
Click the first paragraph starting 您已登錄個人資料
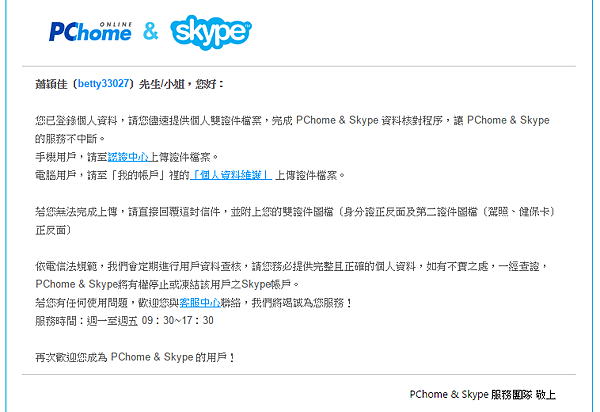tap(292, 129)
